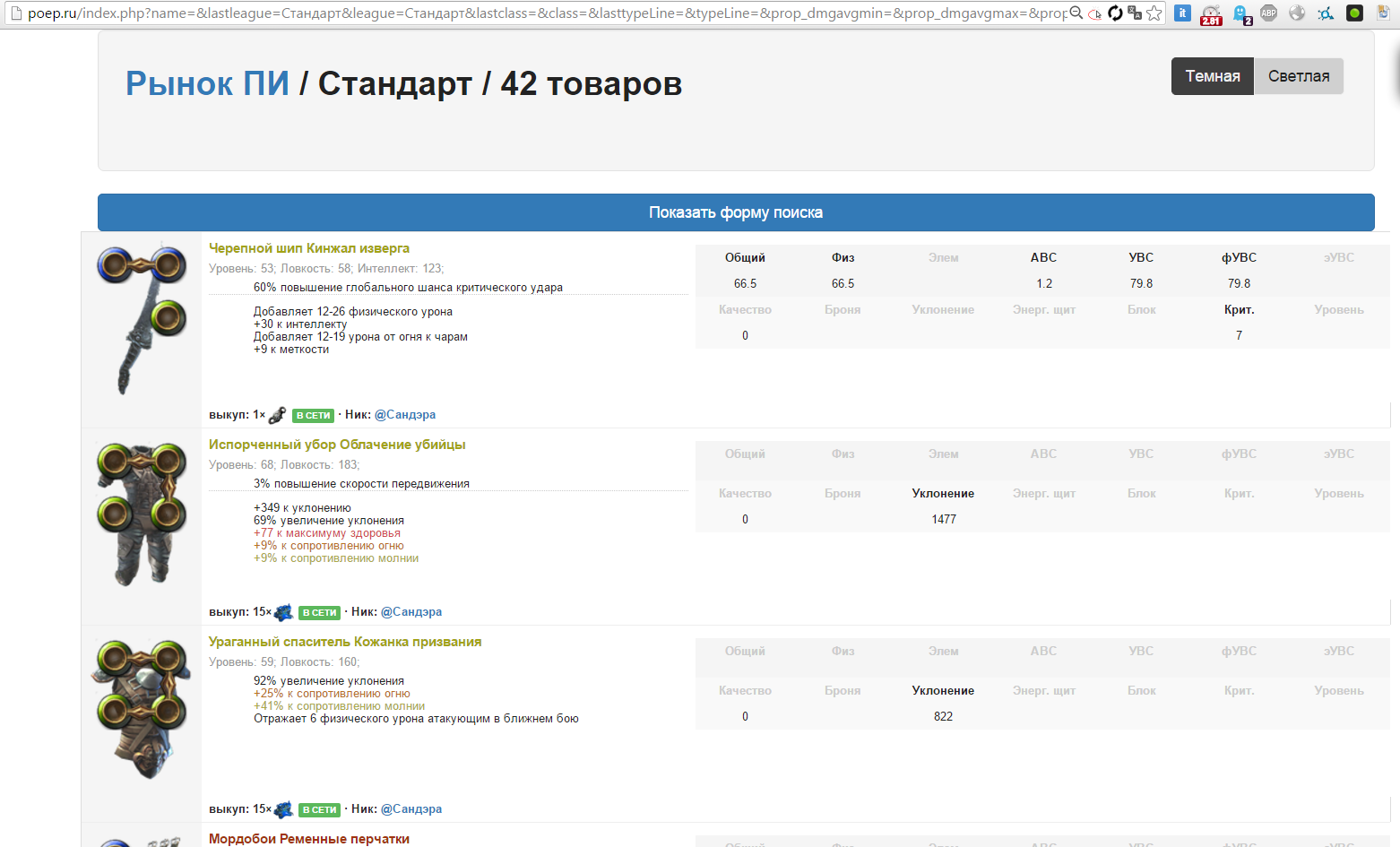Click the zoom magnifier icon in address bar
Image resolution: width=1400 pixels, height=847 pixels.
1076,13
